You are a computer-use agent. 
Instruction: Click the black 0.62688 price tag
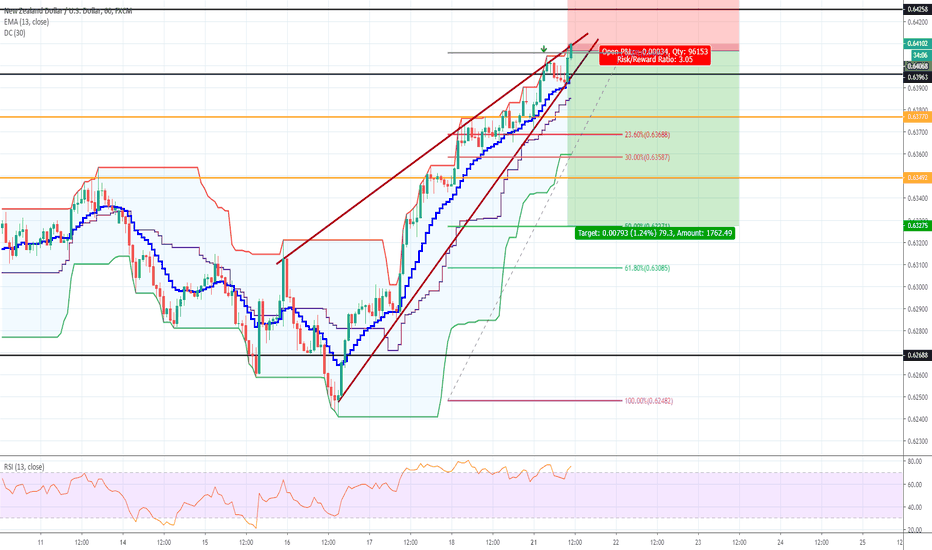click(x=917, y=356)
